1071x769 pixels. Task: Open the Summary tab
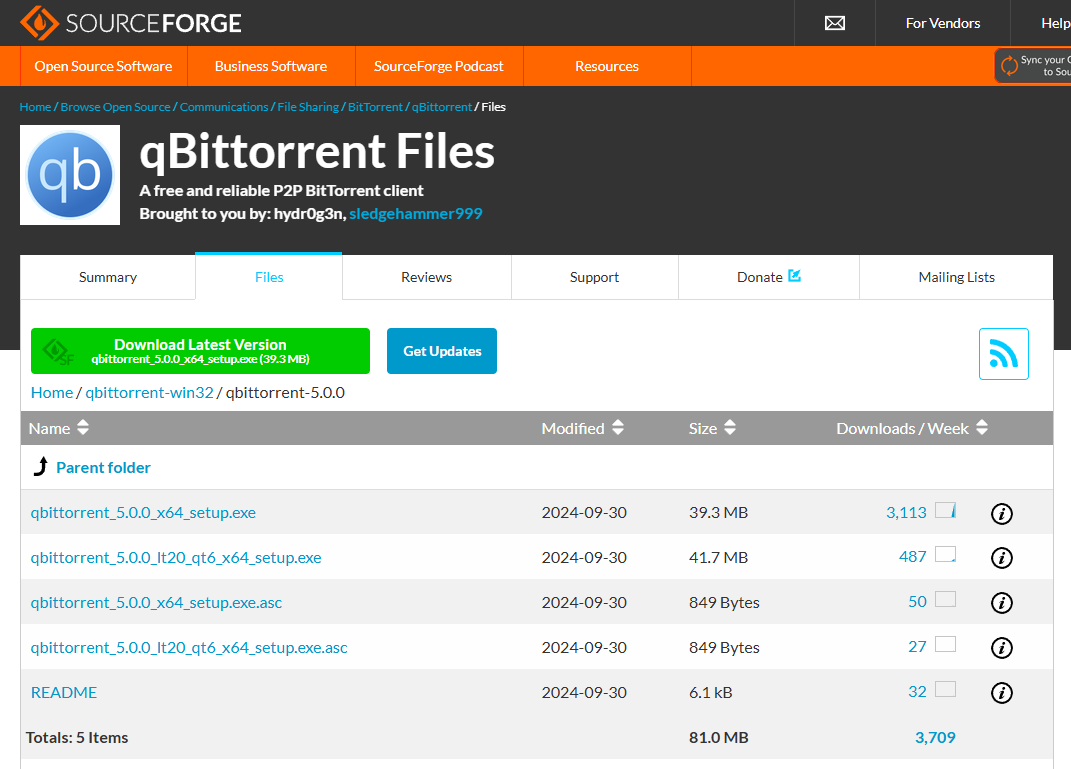[x=108, y=277]
